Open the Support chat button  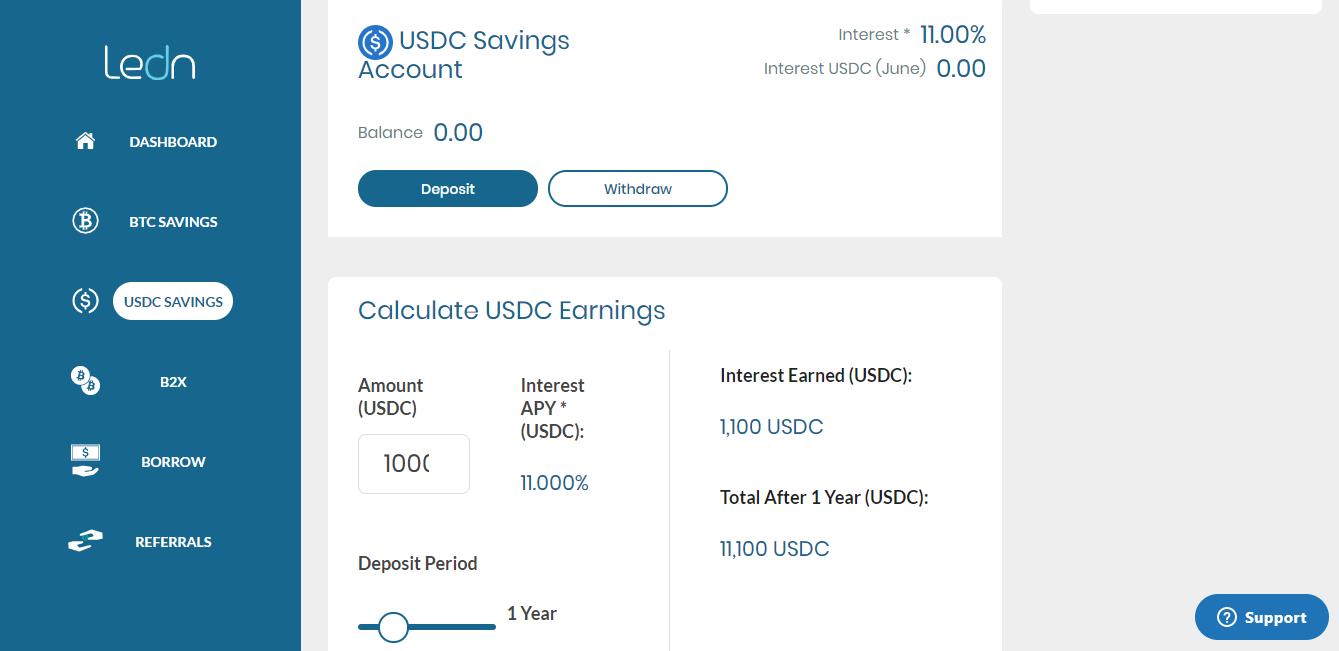(1262, 617)
